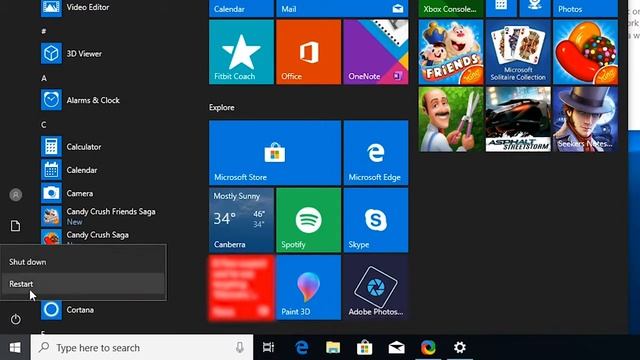
Task: Open File Explorer from taskbar
Action: tap(333, 348)
